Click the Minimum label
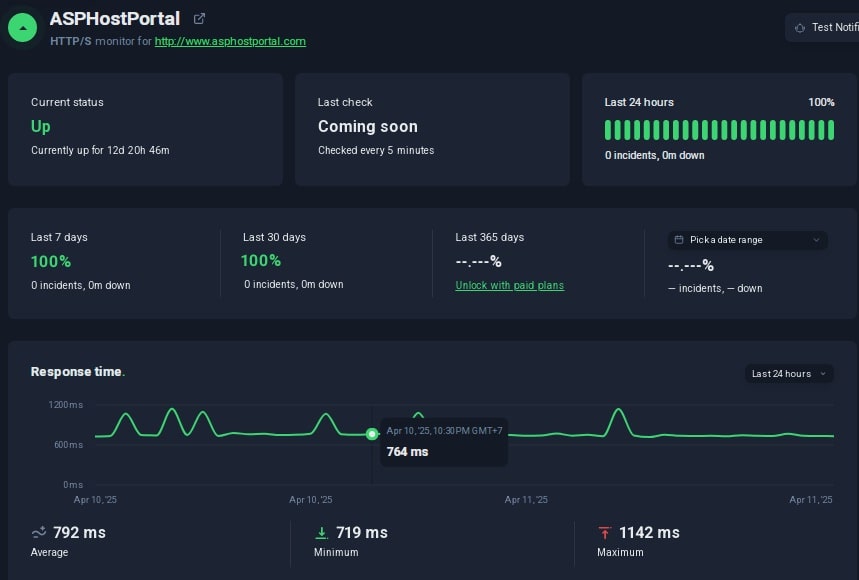This screenshot has height=580, width=859. (x=336, y=553)
